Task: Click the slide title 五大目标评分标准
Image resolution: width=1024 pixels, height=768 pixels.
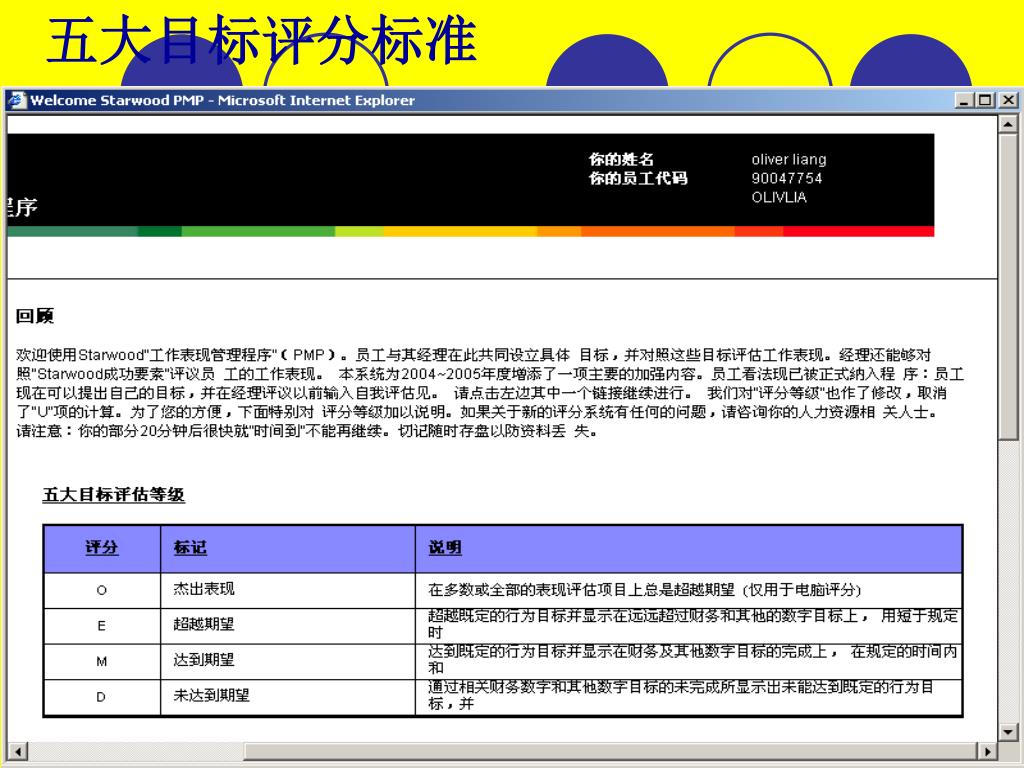Action: click(x=262, y=40)
